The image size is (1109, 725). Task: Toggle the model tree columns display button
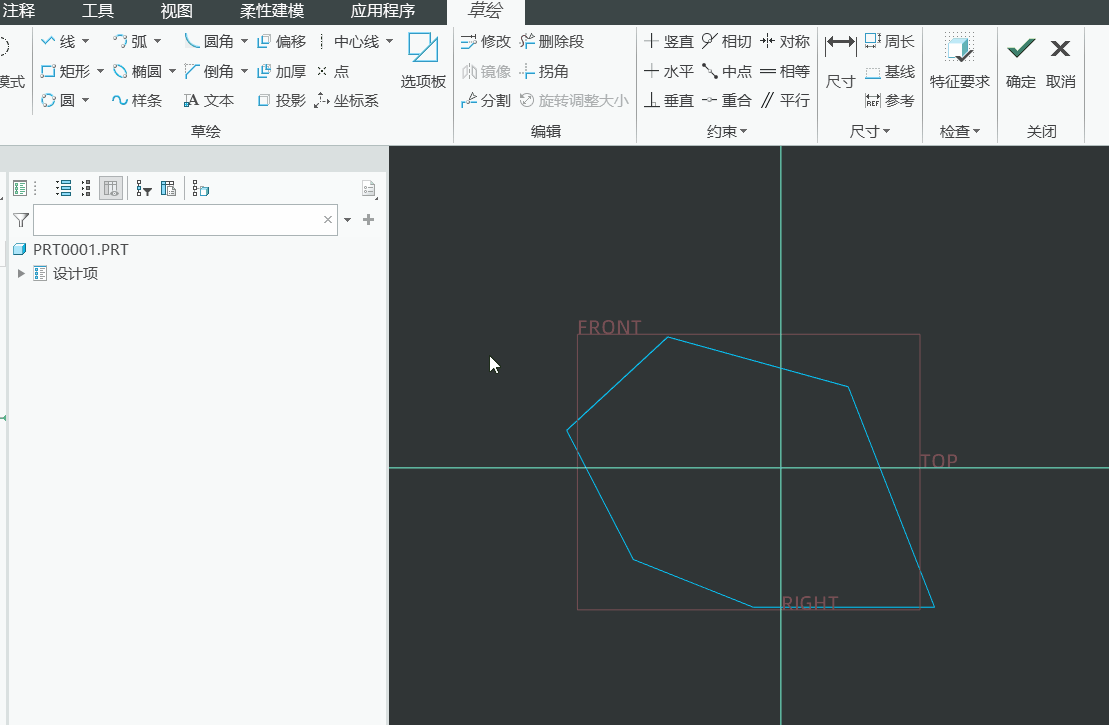[x=110, y=188]
